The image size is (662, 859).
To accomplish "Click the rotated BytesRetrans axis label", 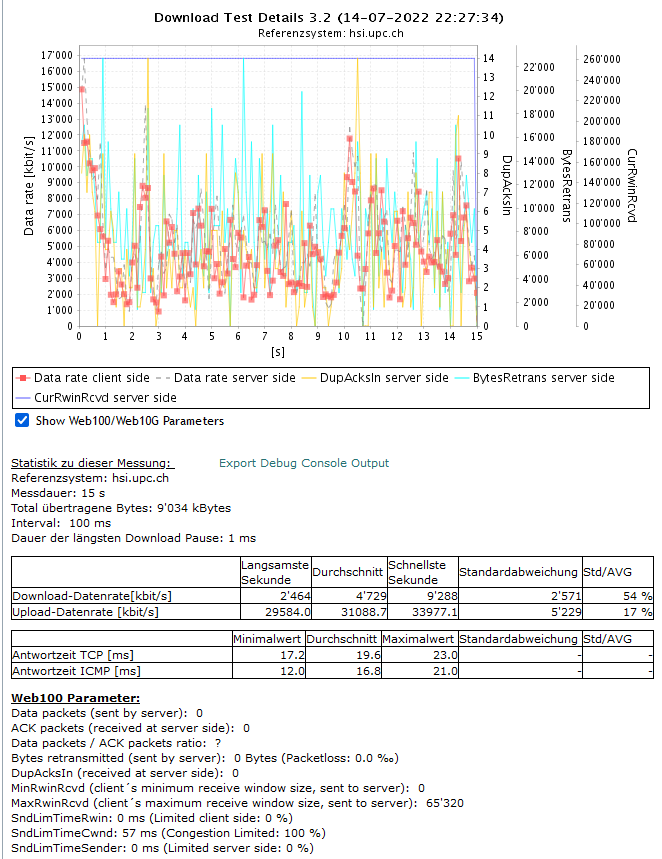I will coord(566,186).
